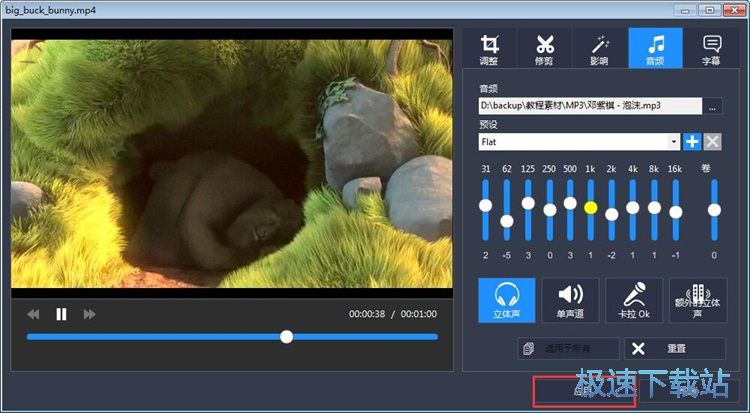This screenshot has width=750, height=413.
Task: Click the 卷 volume slider handle
Action: pos(714,210)
